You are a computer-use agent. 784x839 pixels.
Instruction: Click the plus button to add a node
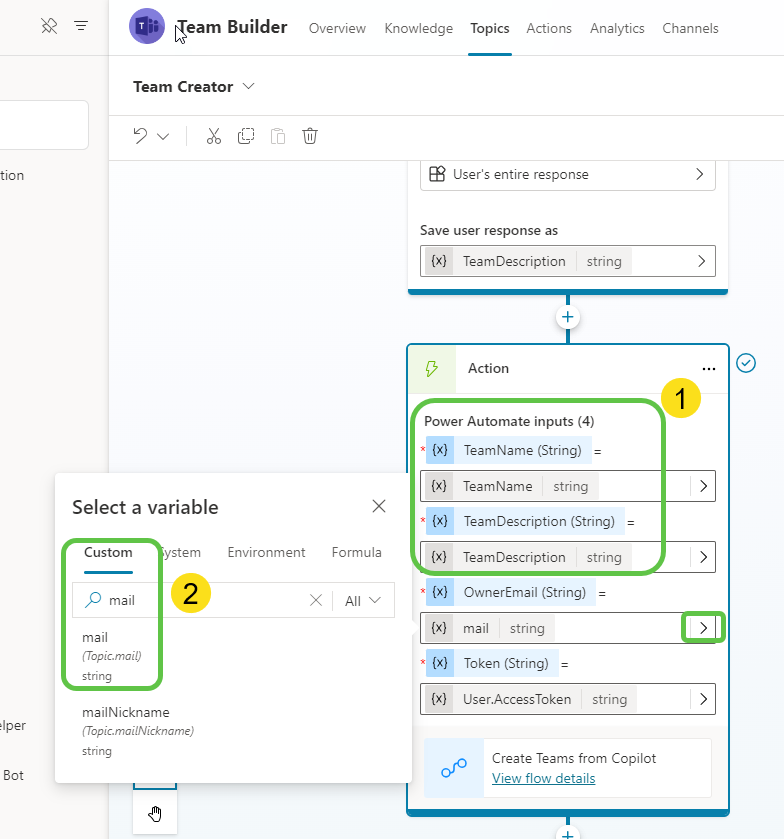point(567,316)
